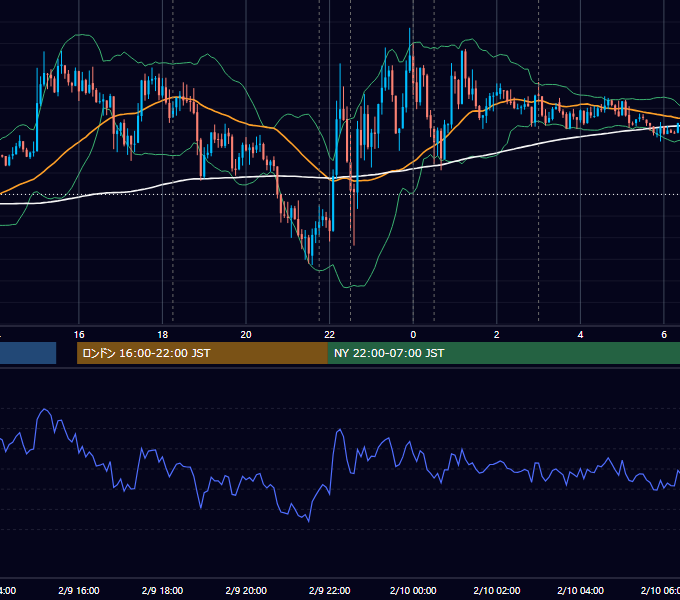
Task: Click the 2/10 02:00 date label
Action: [497, 591]
